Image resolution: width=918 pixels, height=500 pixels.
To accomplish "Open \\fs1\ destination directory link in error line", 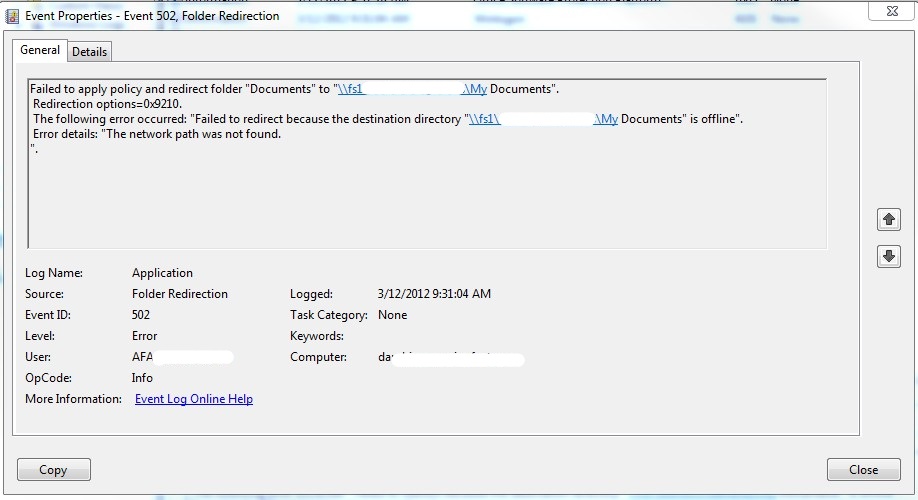I will point(543,119).
